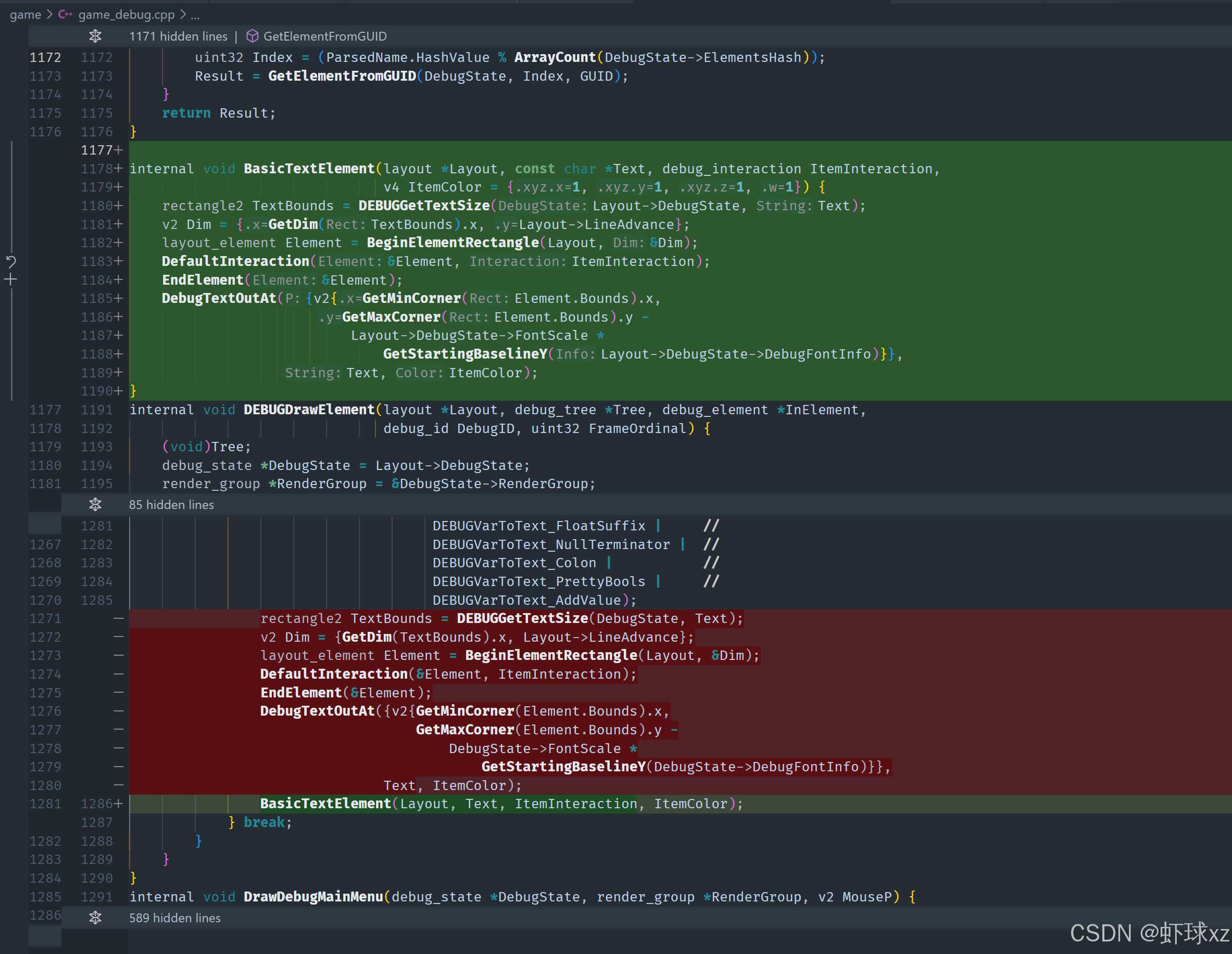Screen dimensions: 1232x954
Task: Click removed line number 1271 in the gutter
Action: [x=45, y=618]
